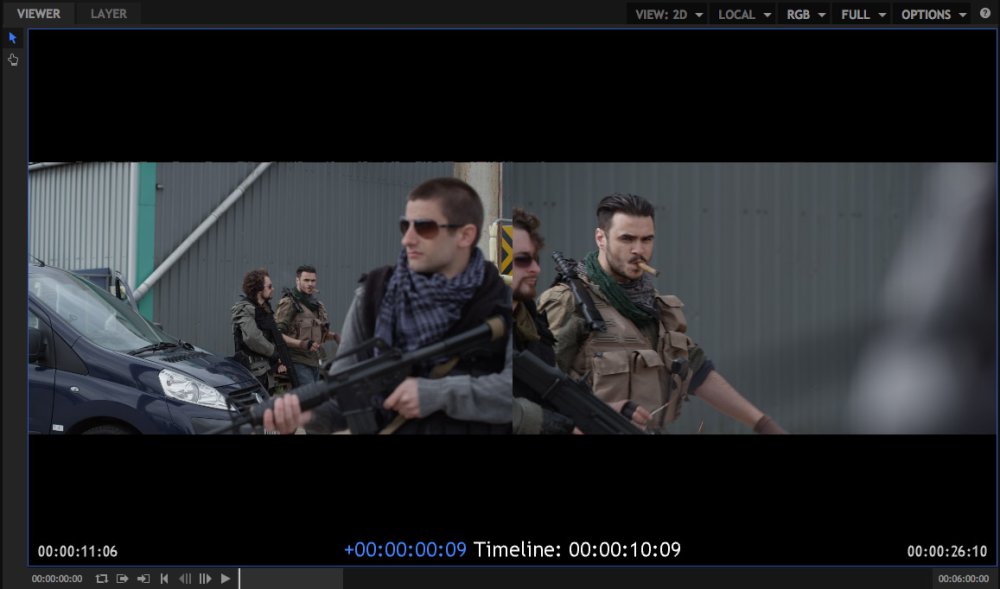
Task: Switch to the Viewer tab
Action: click(38, 13)
